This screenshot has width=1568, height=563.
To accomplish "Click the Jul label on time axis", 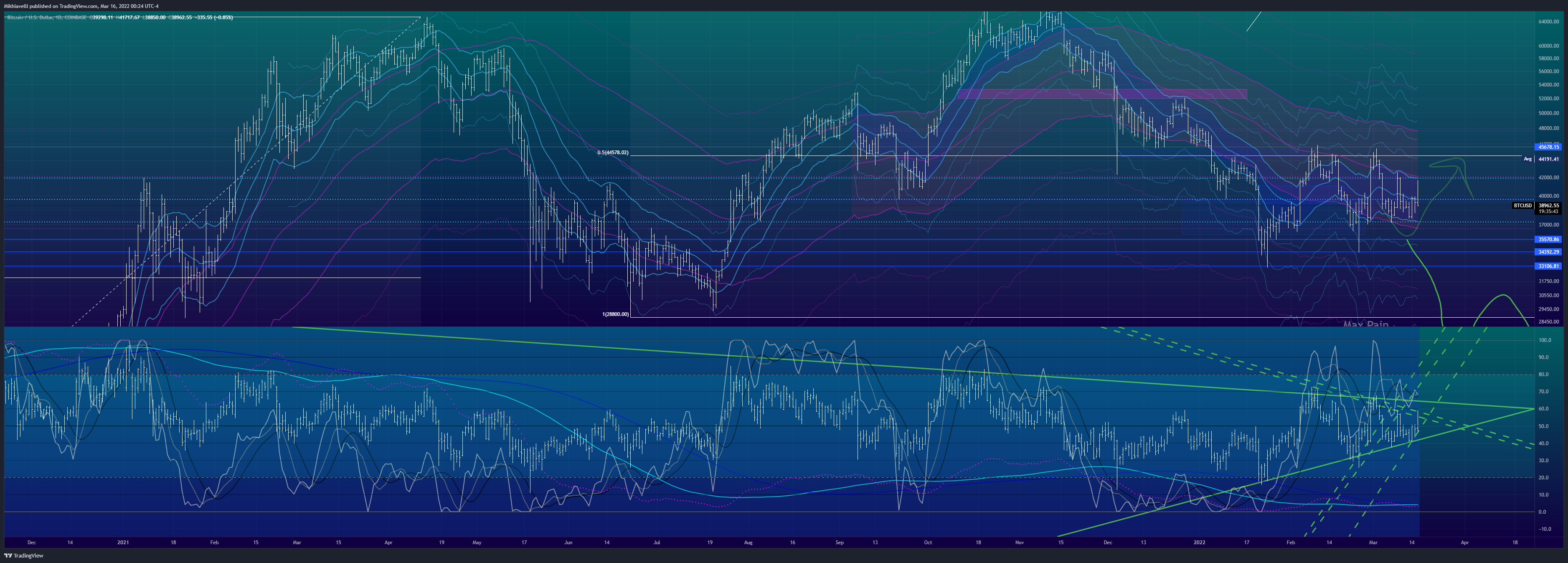I will tap(657, 542).
